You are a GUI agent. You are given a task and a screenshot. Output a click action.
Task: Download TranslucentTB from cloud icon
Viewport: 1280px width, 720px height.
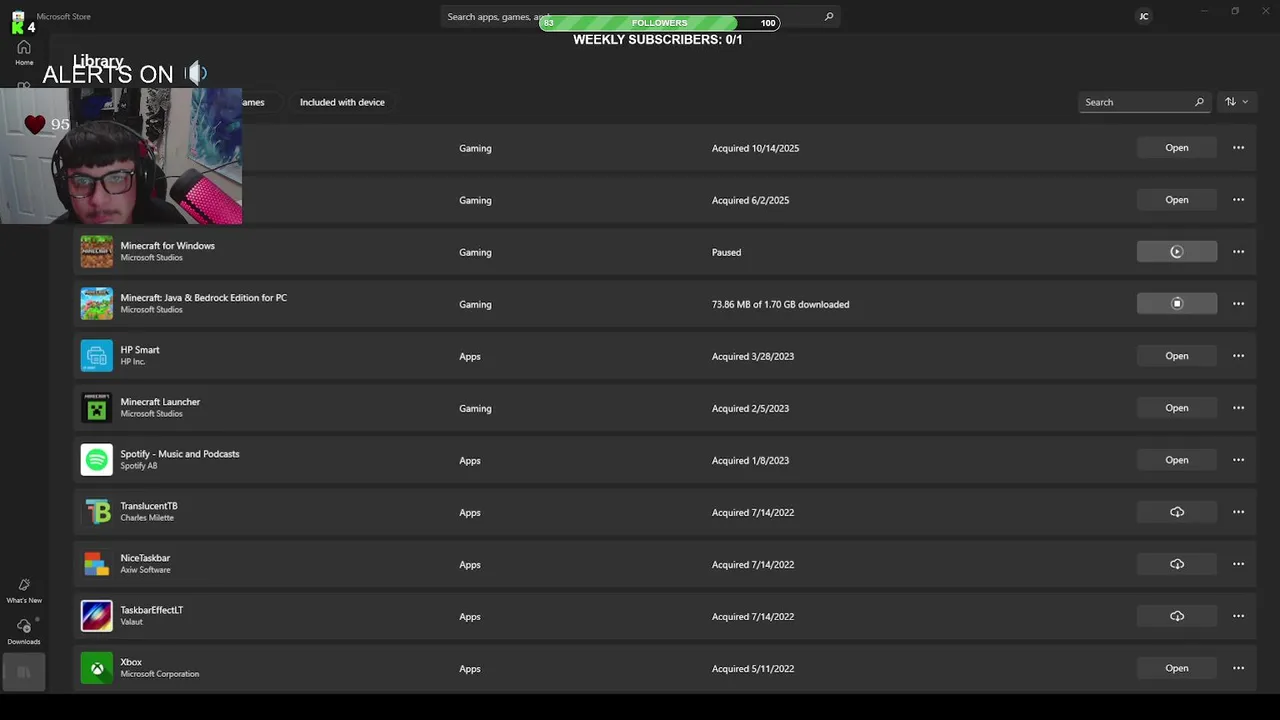(1177, 512)
